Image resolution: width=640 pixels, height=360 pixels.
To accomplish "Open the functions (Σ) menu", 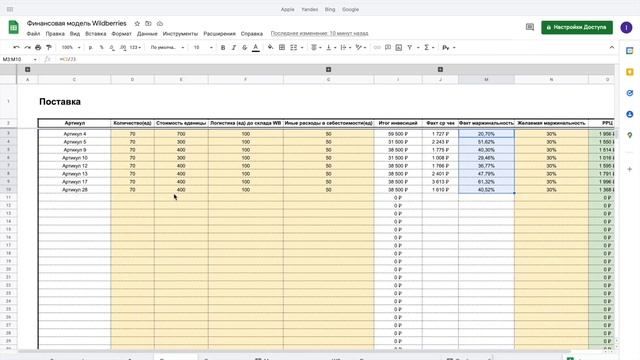I will click(429, 47).
